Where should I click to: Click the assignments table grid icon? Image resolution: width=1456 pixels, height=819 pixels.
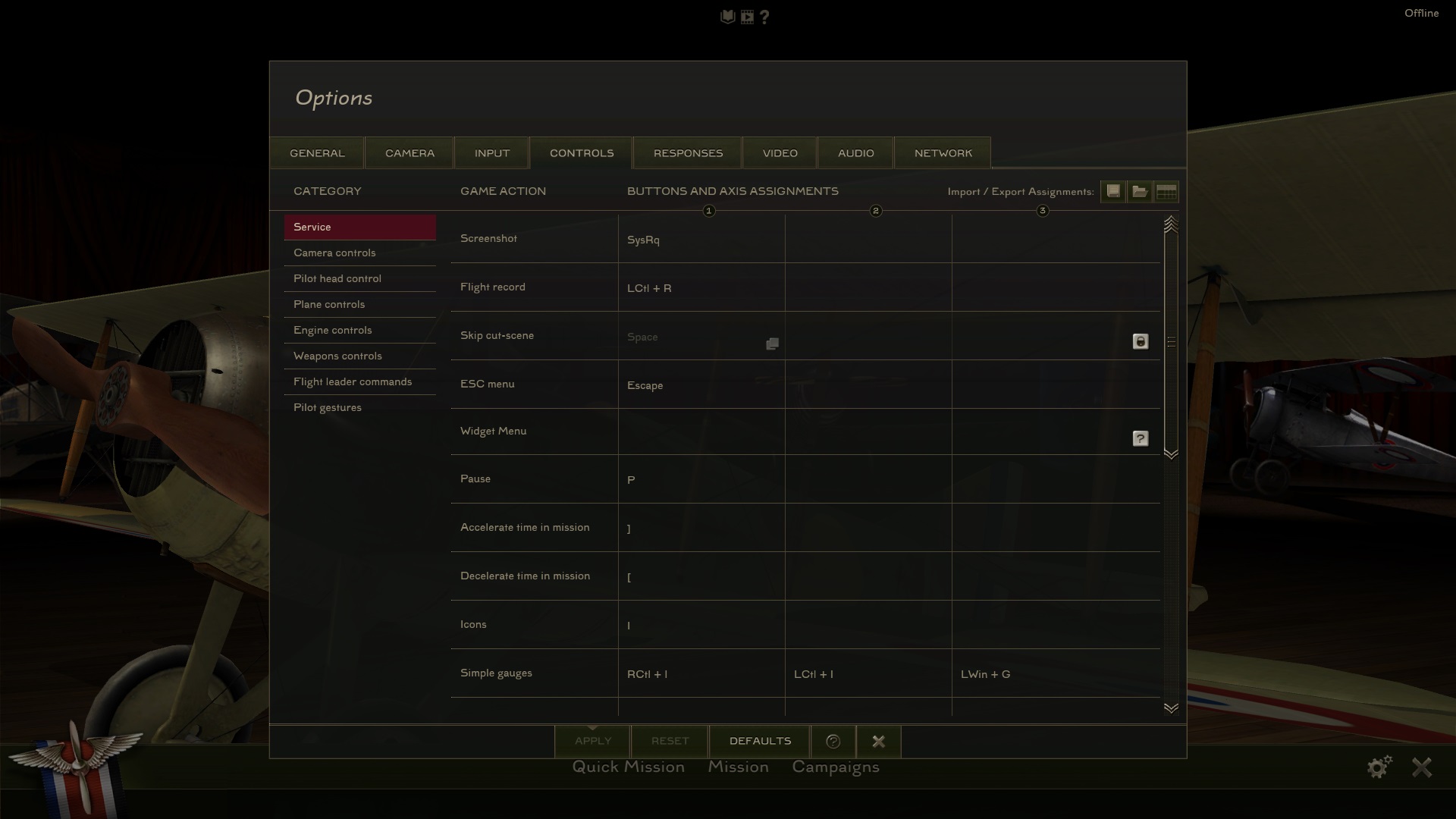pos(1166,191)
